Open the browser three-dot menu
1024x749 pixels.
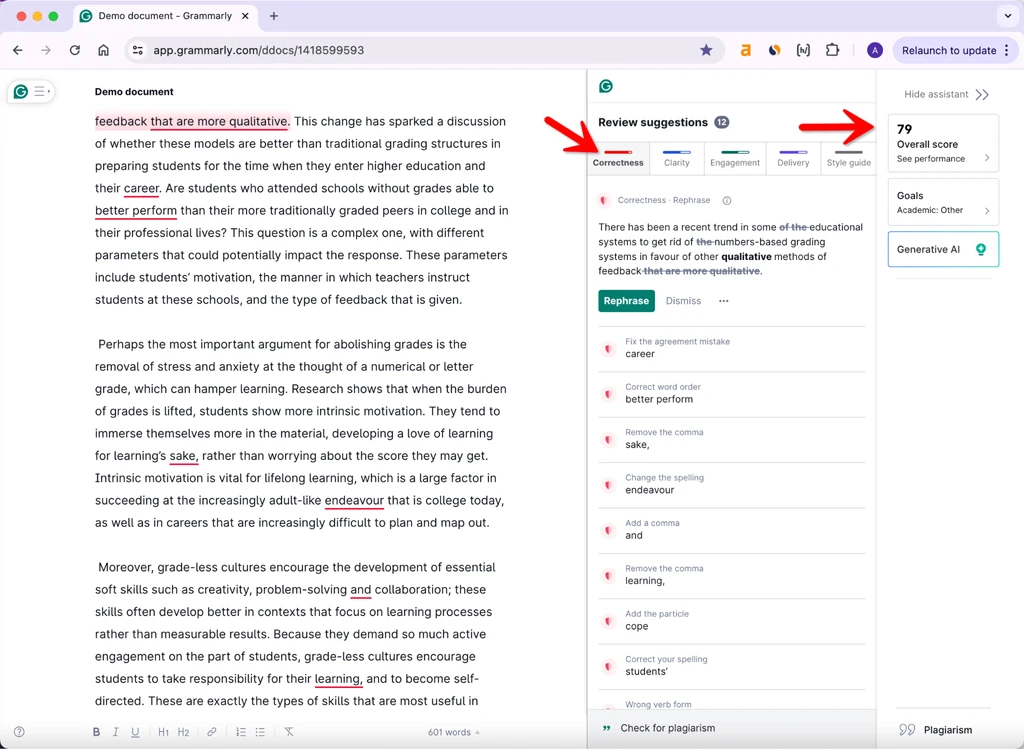(x=1007, y=50)
